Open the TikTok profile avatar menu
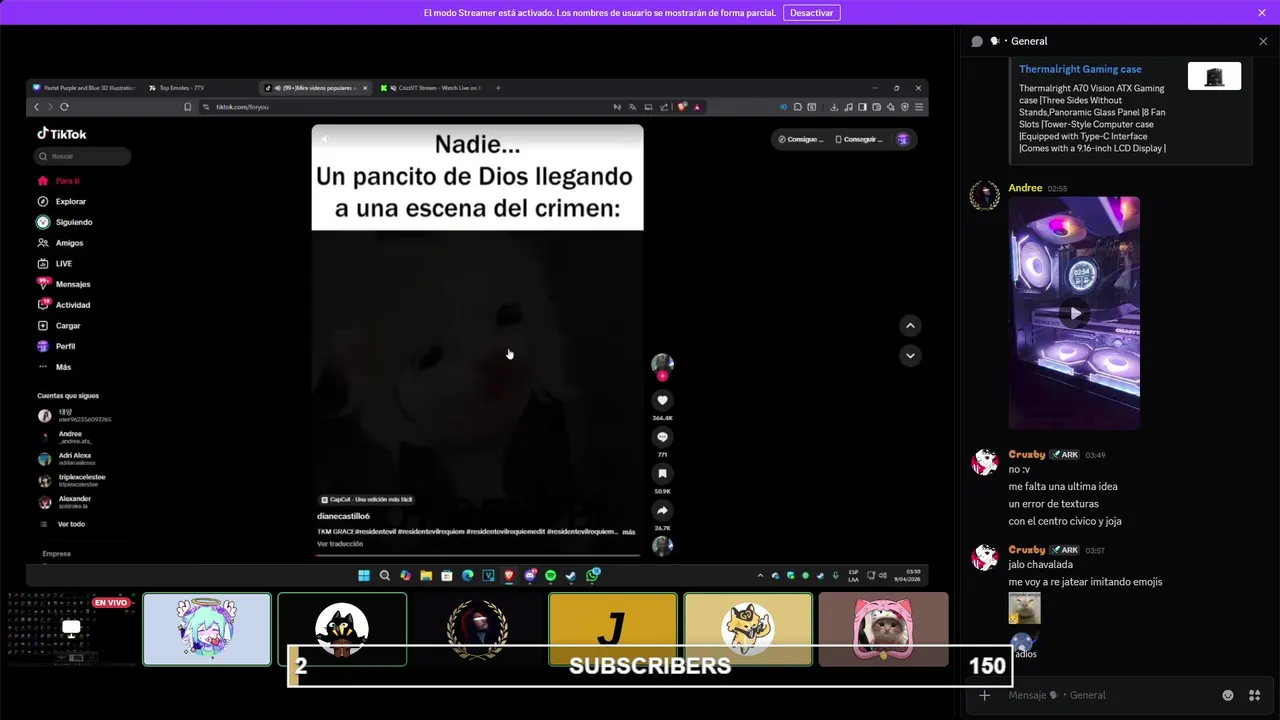This screenshot has height=720, width=1280. pyautogui.click(x=903, y=139)
